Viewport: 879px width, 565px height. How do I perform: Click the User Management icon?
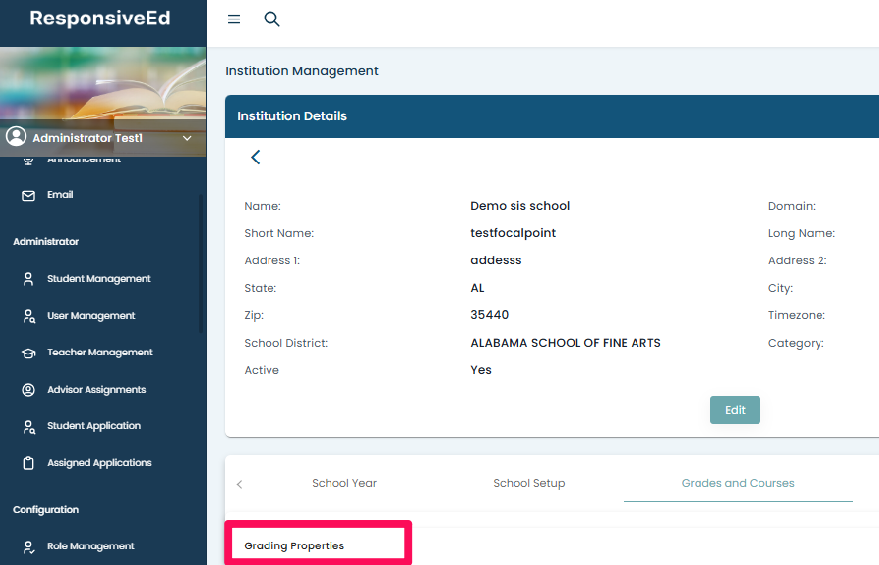[x=28, y=316]
